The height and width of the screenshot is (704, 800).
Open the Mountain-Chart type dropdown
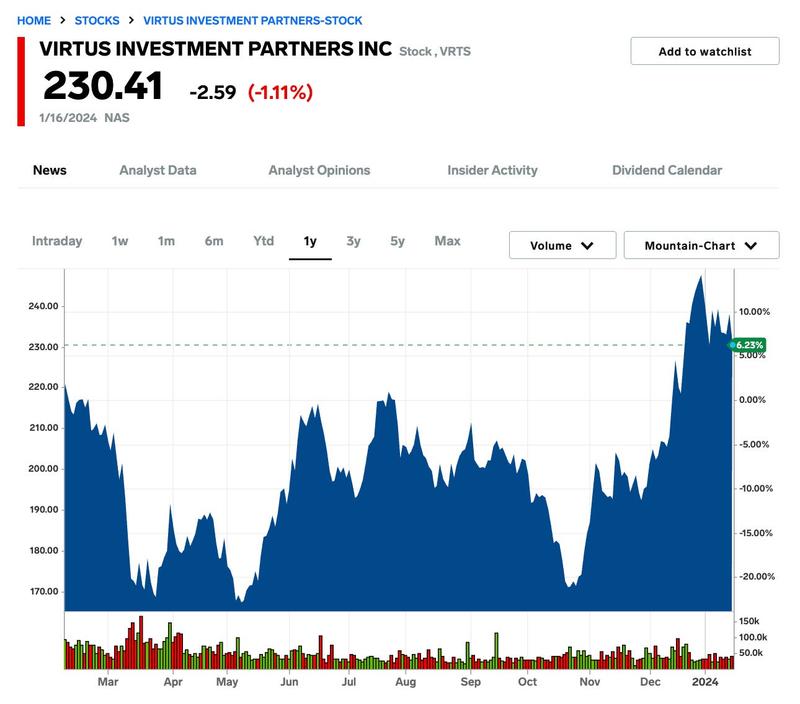(x=701, y=245)
